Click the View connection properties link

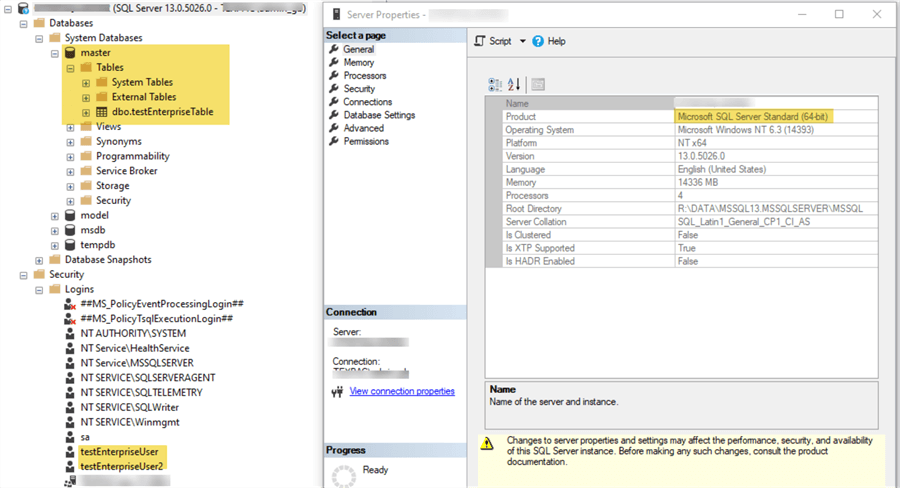click(x=402, y=391)
